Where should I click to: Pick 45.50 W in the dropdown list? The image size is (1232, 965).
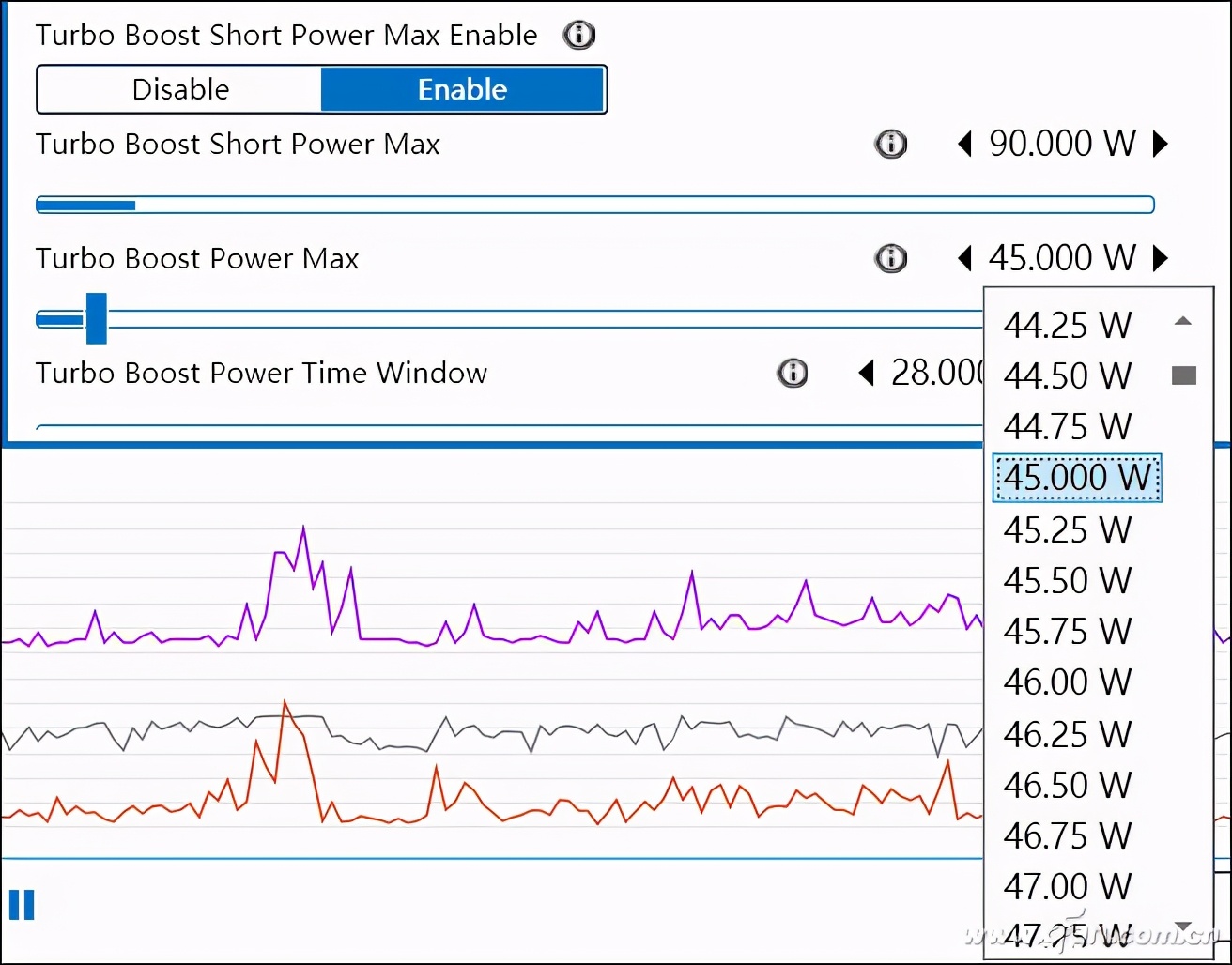coord(1068,580)
